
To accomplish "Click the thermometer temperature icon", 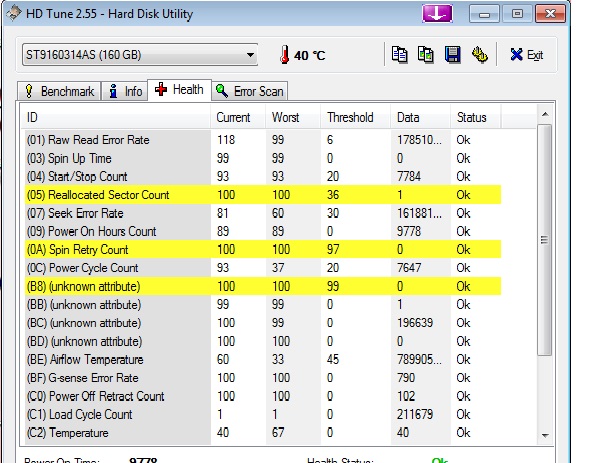I will 282,55.
